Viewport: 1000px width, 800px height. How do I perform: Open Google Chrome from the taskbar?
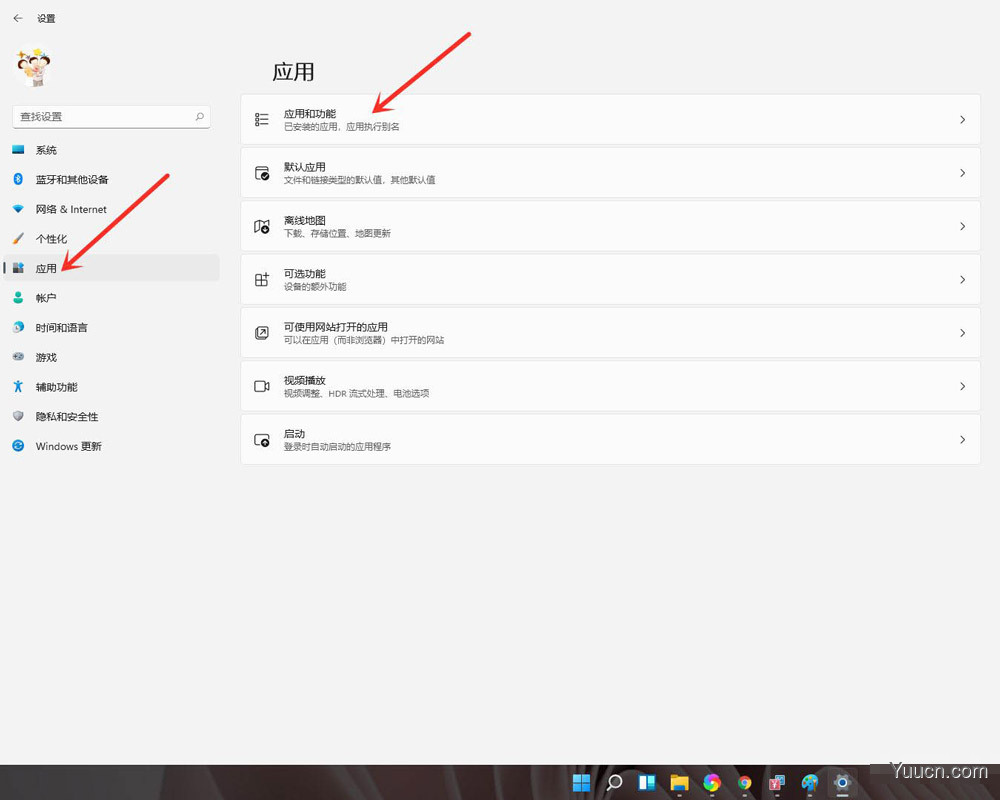[x=744, y=782]
